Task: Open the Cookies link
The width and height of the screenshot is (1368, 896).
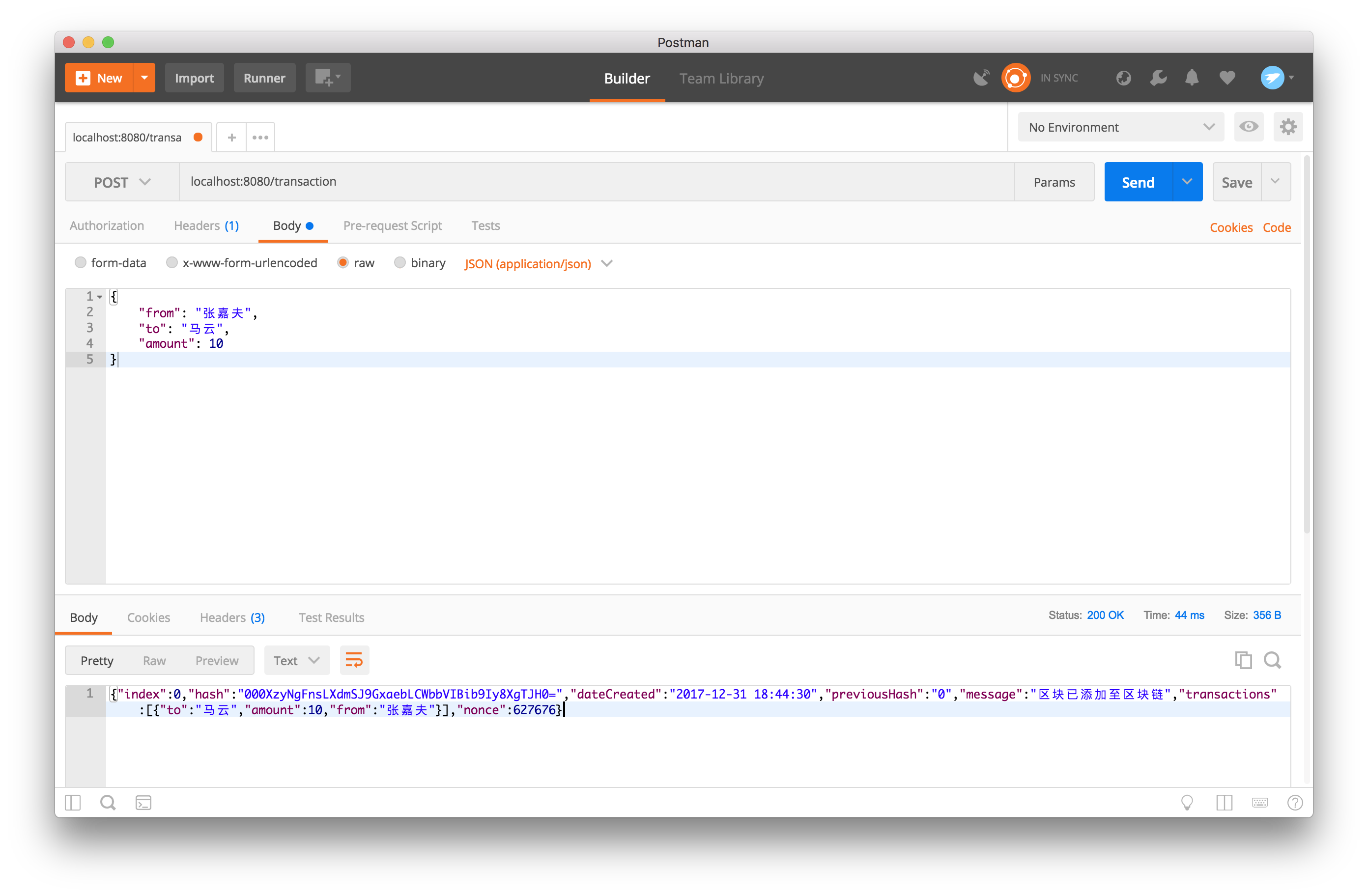Action: click(1230, 227)
